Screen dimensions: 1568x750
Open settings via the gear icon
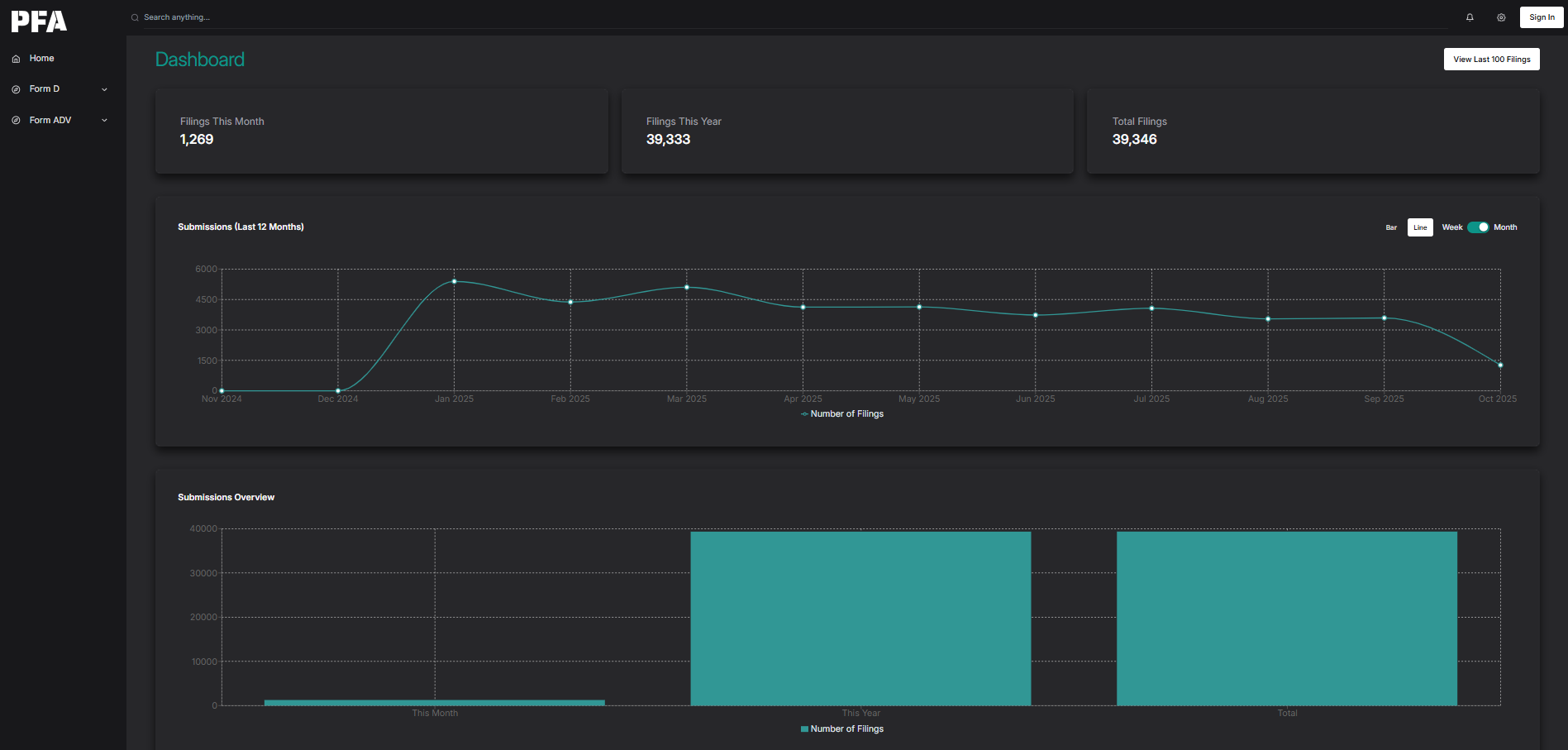1501,17
